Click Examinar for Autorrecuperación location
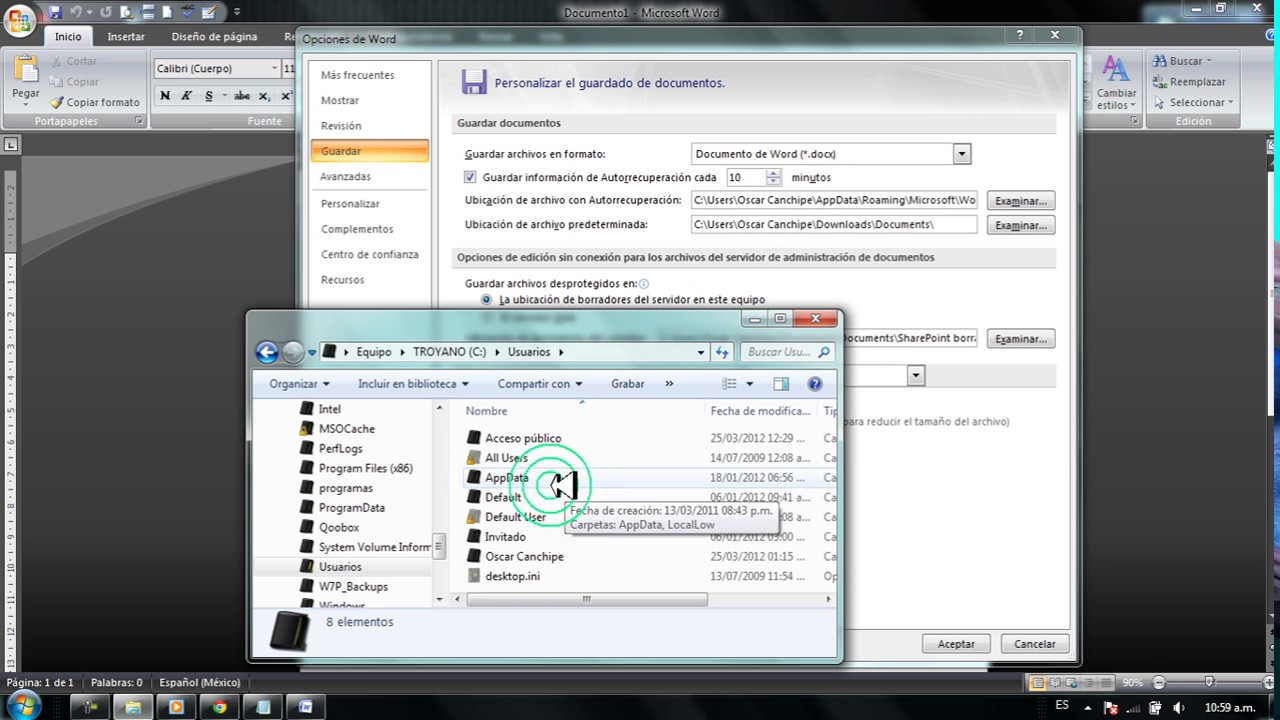 tap(1020, 201)
